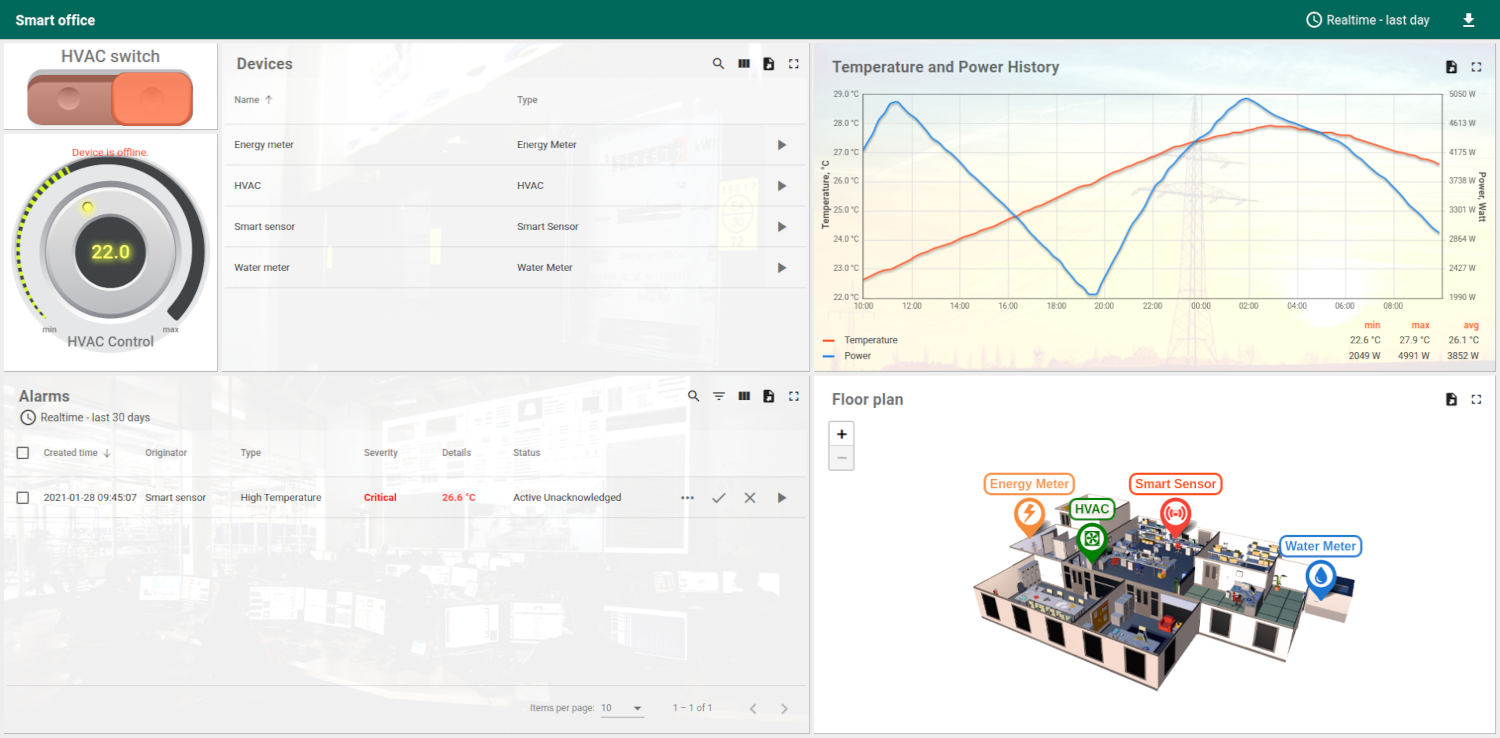Viewport: 1500px width, 738px height.
Task: Sort alarms by Created time header
Action: pos(71,453)
